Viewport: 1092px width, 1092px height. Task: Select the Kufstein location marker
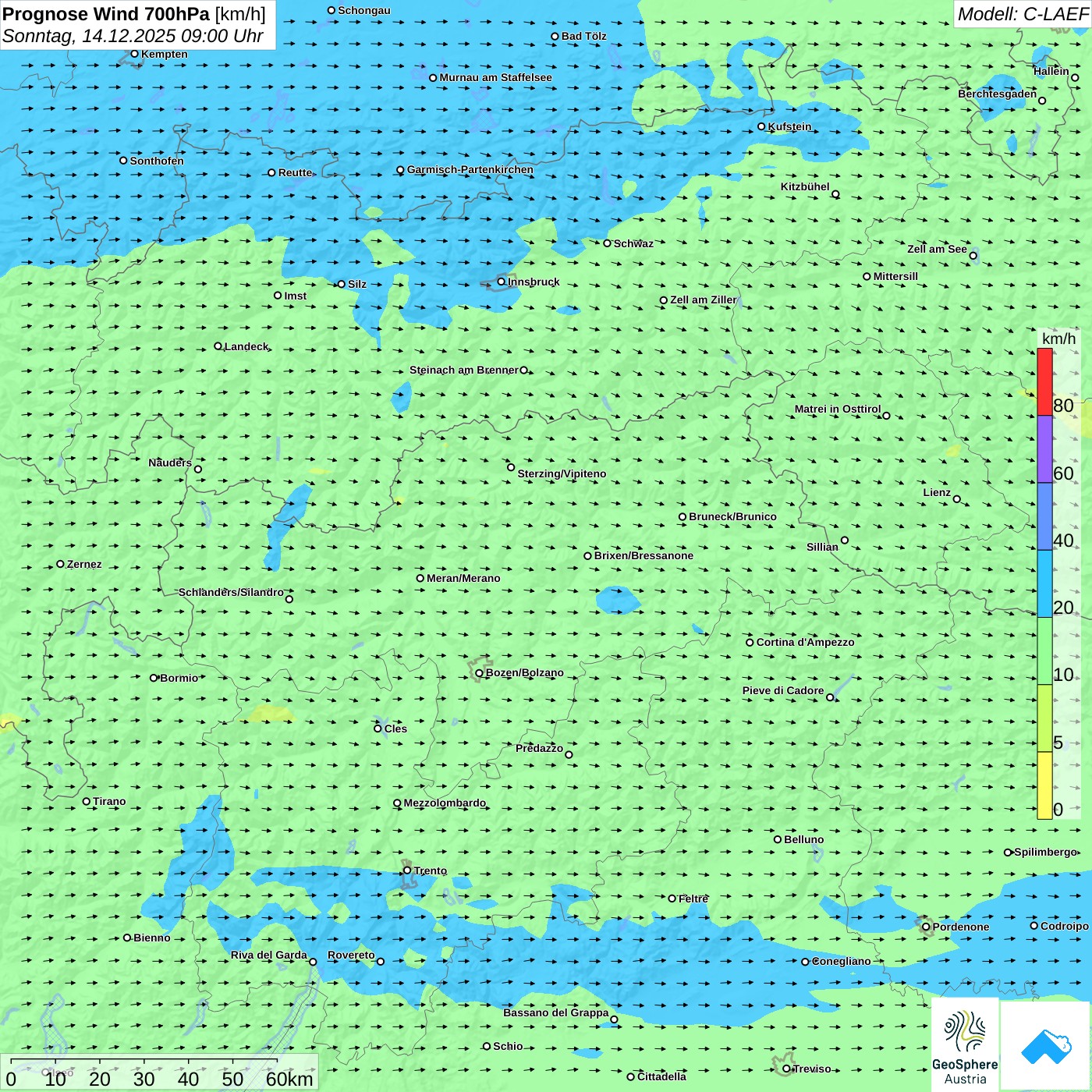(761, 126)
